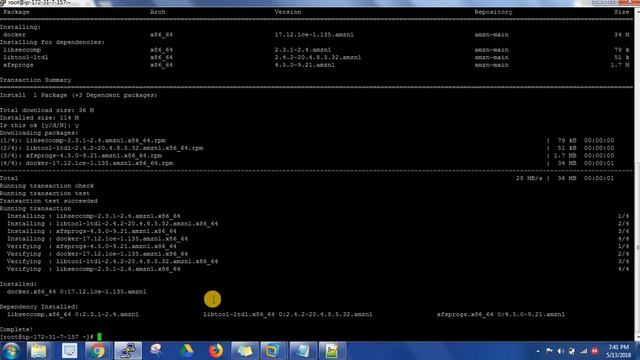The width and height of the screenshot is (640, 360).
Task: Click "libseccomp.x86_64 0:2.3.1-2.4.amzn1" dependency entry
Action: coord(73,314)
